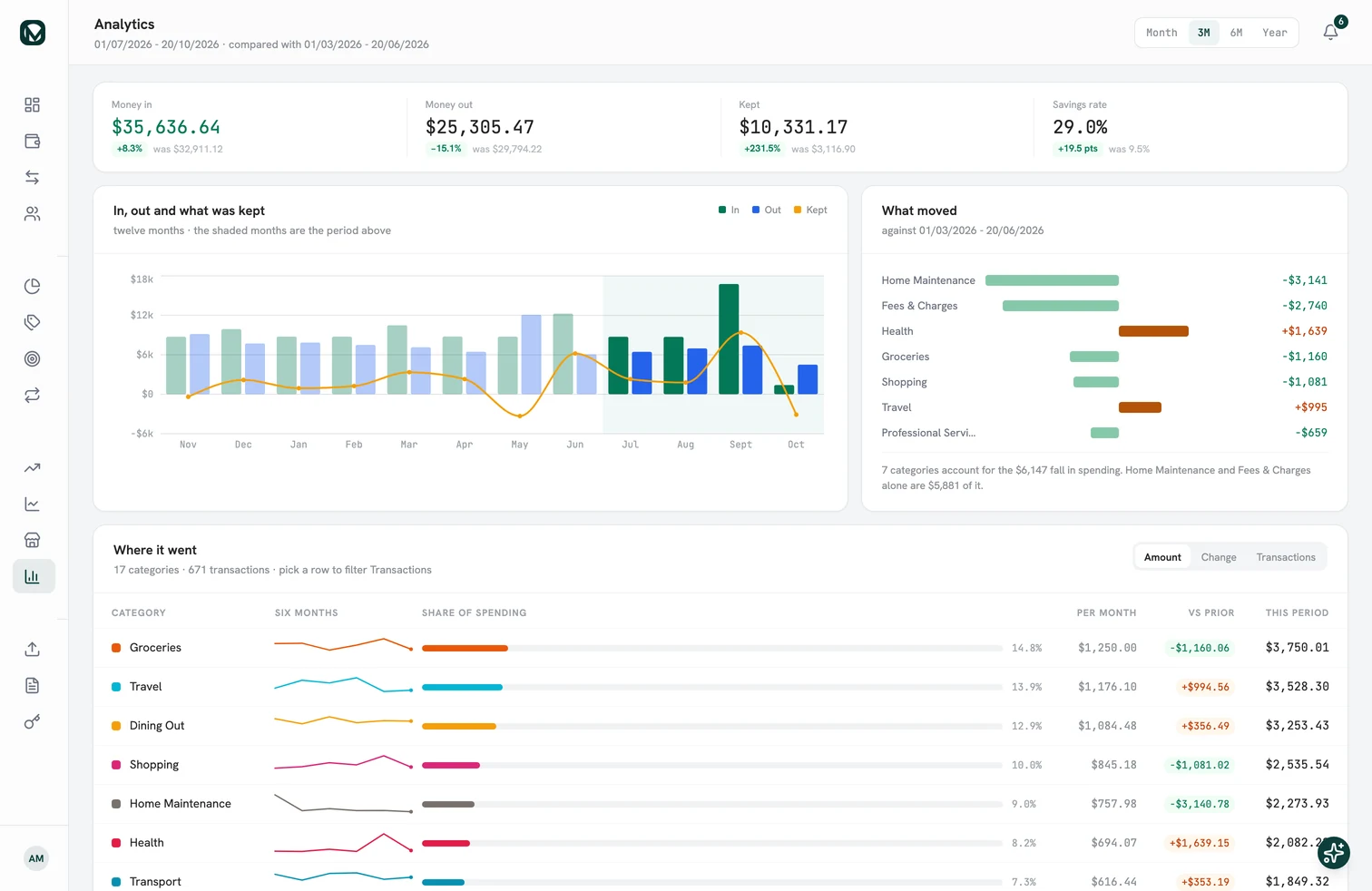Open the repeat loop icon in the sidebar

33,396
